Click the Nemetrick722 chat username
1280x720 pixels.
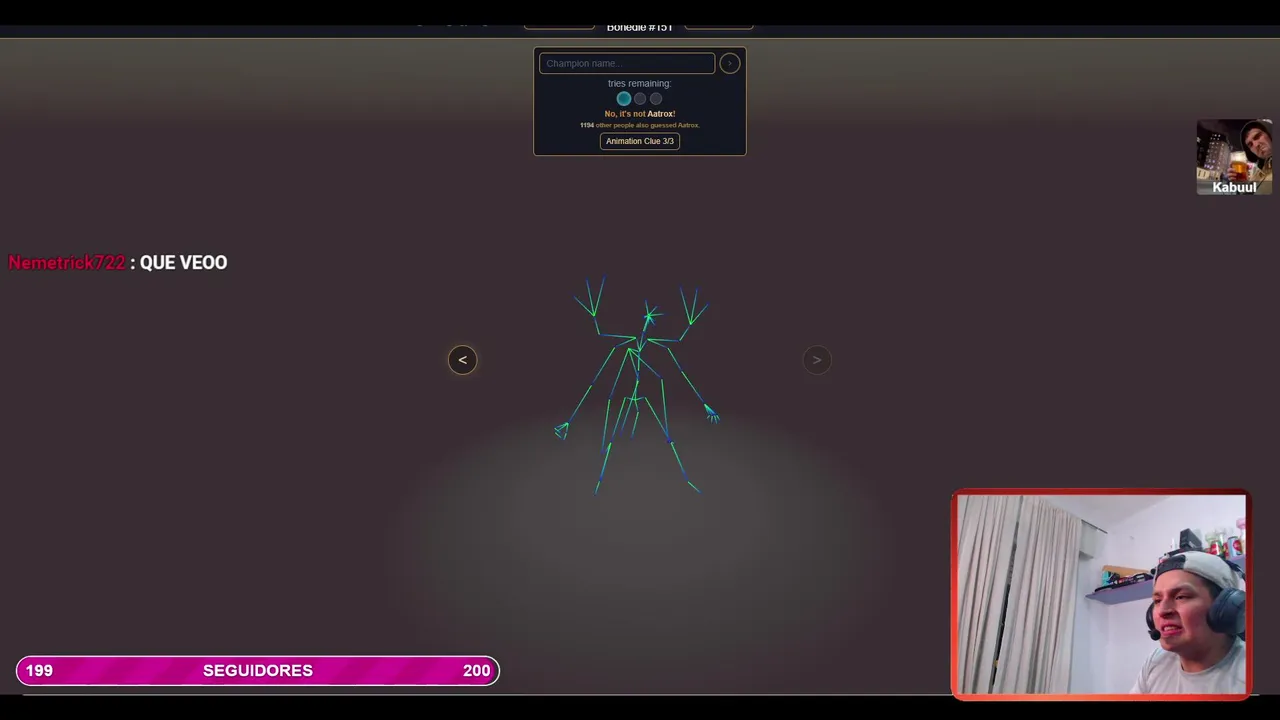tap(67, 262)
